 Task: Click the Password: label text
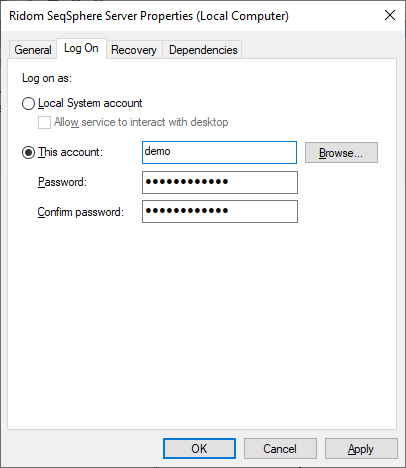[62, 182]
